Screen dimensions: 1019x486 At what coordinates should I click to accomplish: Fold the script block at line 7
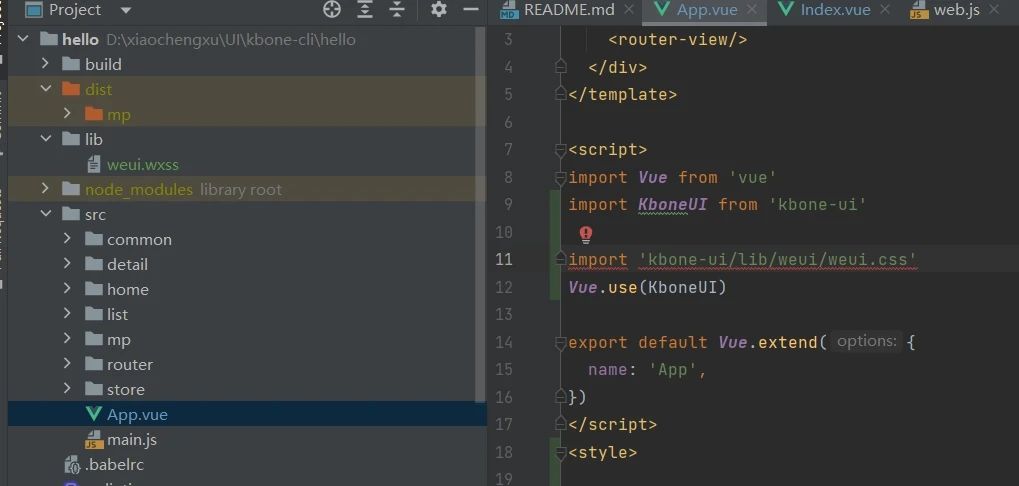coord(560,150)
